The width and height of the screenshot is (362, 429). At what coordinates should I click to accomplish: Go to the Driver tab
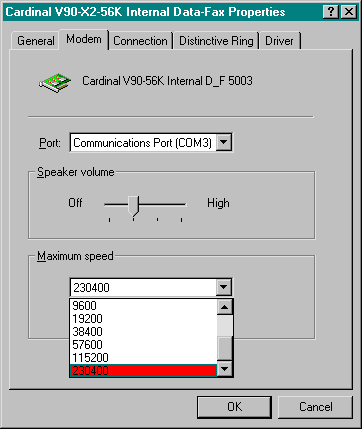(279, 41)
